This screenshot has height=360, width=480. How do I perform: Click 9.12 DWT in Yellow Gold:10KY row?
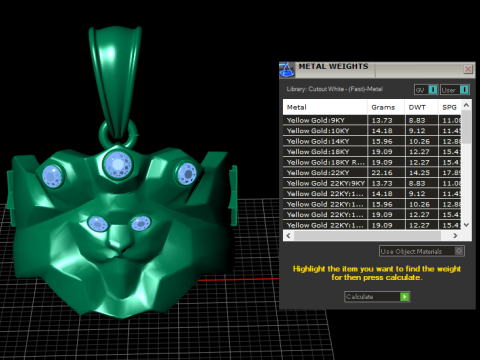(417, 131)
